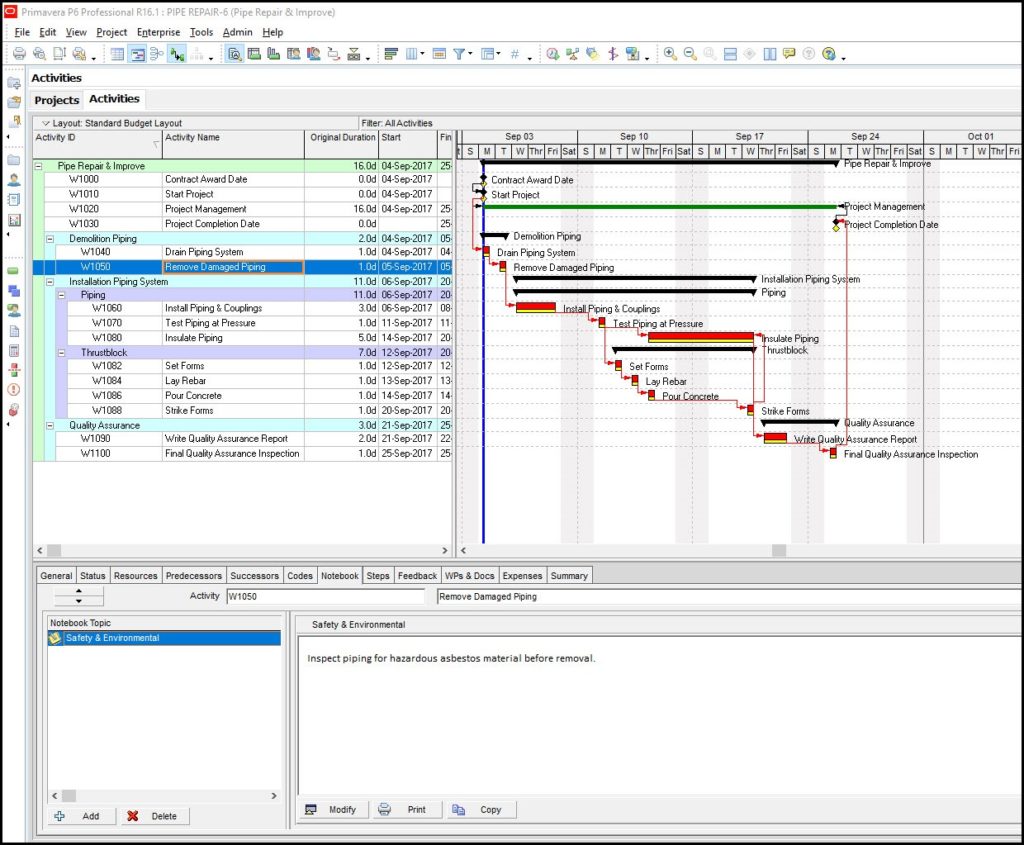The width and height of the screenshot is (1024, 845).
Task: Click the Modify button under Safety & Environmental
Action: coord(333,810)
